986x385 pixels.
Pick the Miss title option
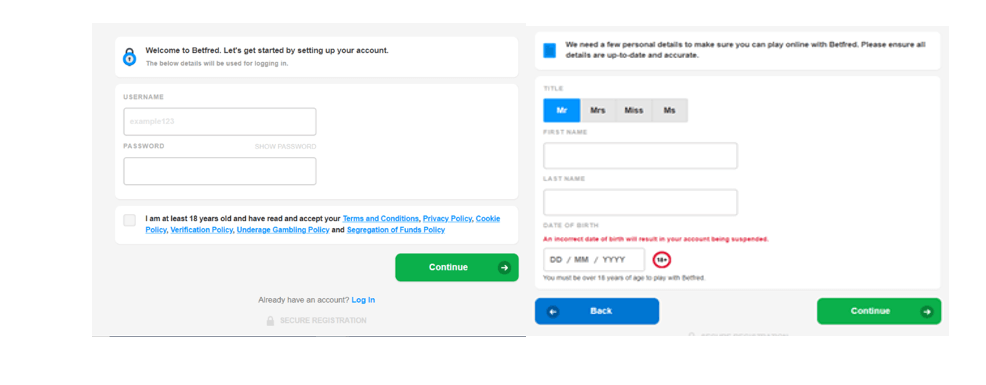click(634, 110)
